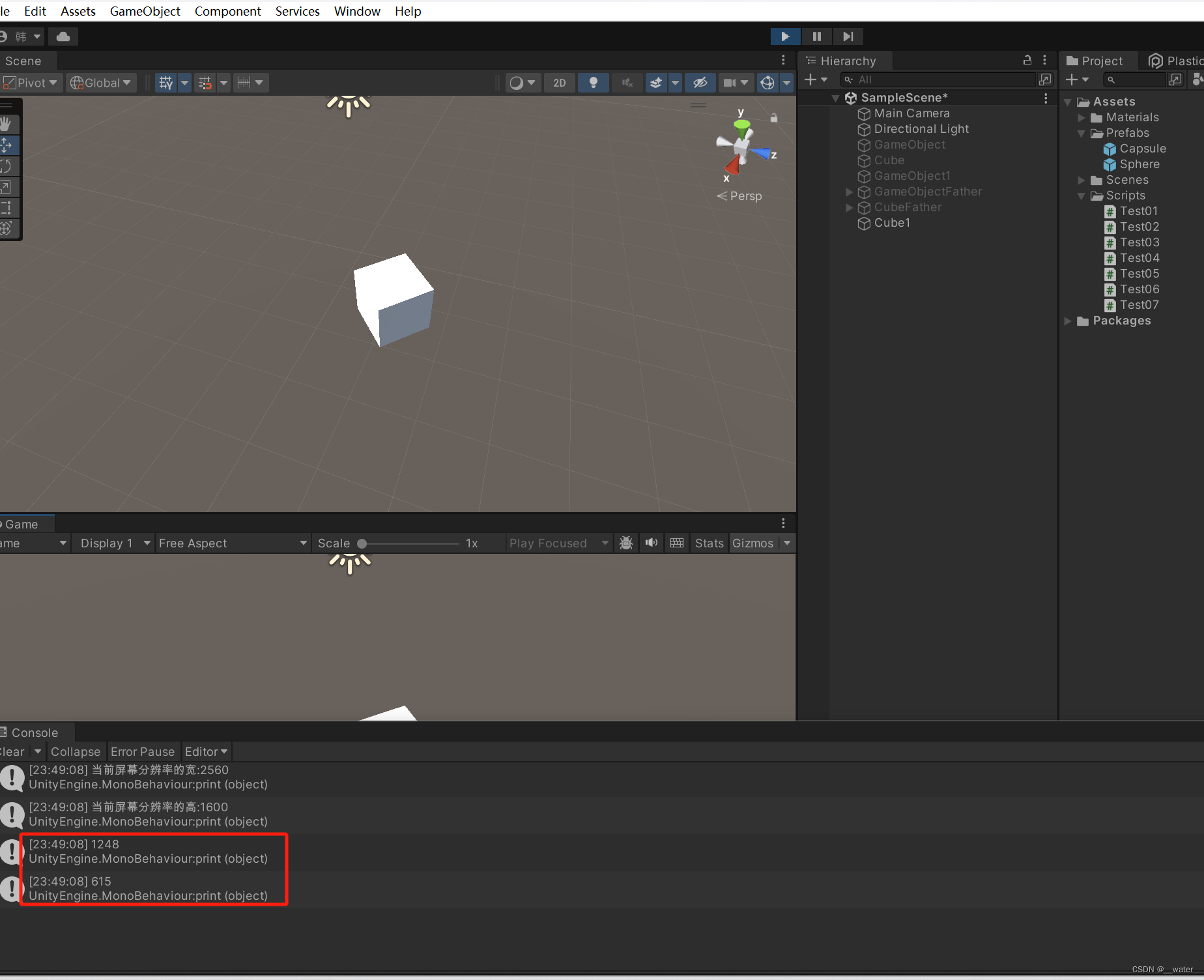Select the Rotate tool
This screenshot has width=1204, height=980.
pyautogui.click(x=9, y=166)
